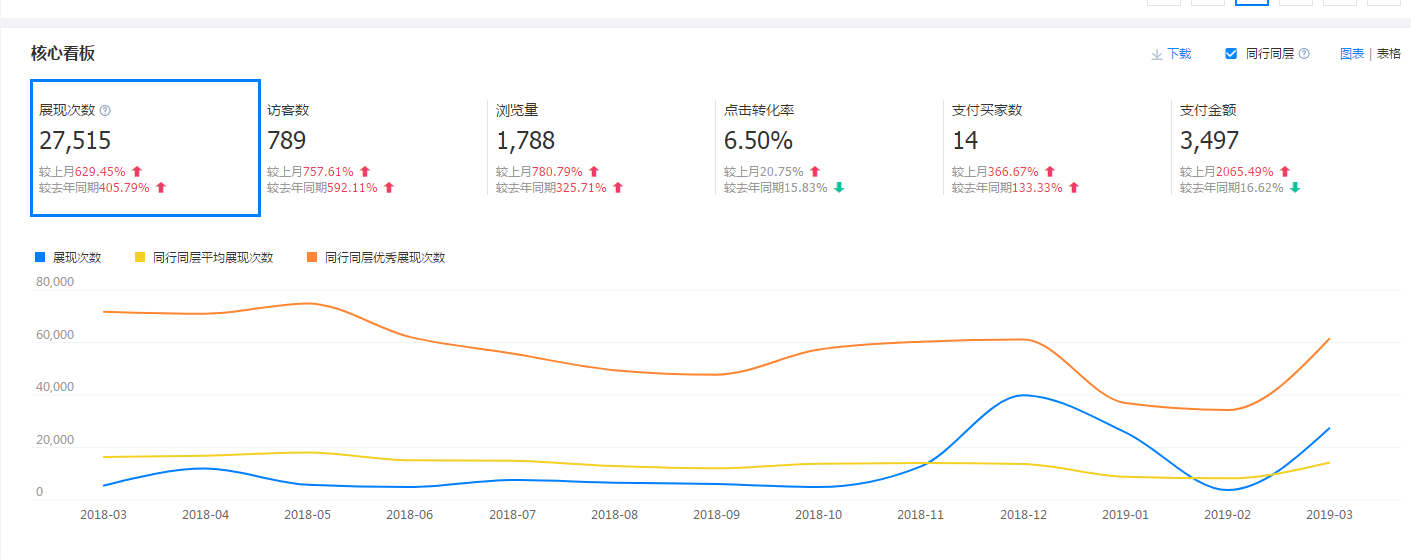
Task: Select the 访客数 metric card
Action: tap(373, 147)
